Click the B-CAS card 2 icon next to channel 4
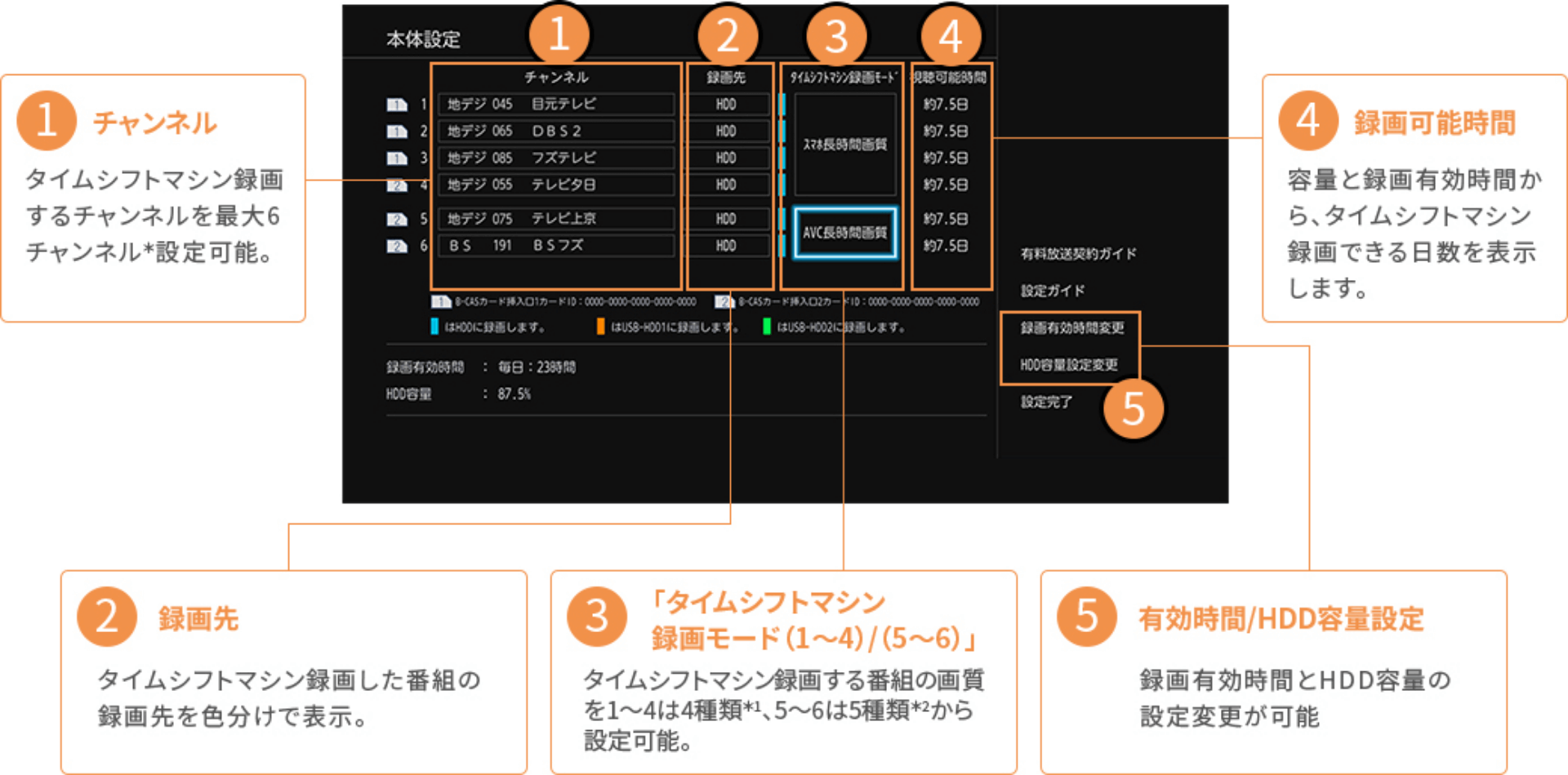 click(398, 185)
